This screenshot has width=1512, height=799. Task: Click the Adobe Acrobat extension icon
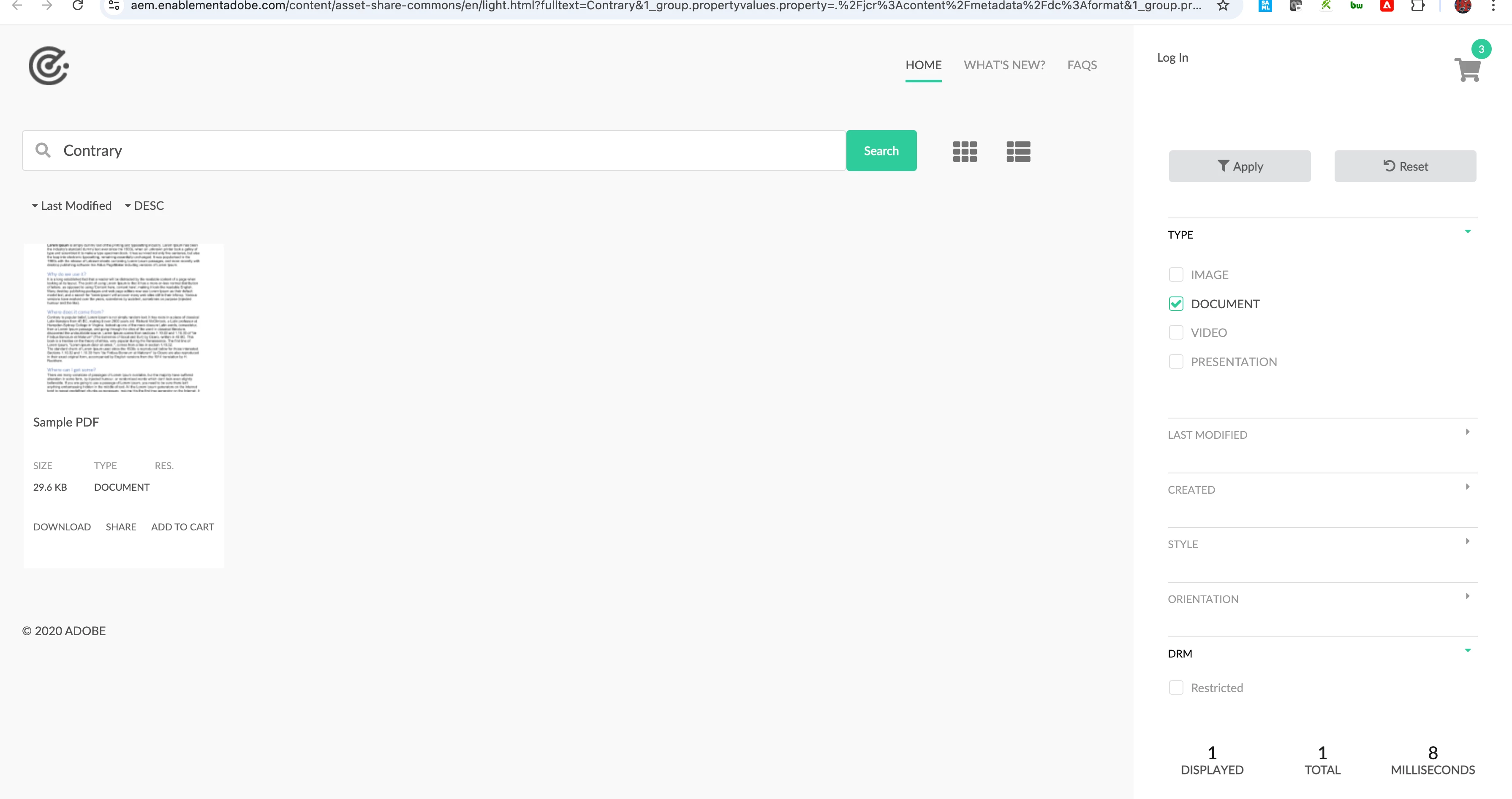1387,6
